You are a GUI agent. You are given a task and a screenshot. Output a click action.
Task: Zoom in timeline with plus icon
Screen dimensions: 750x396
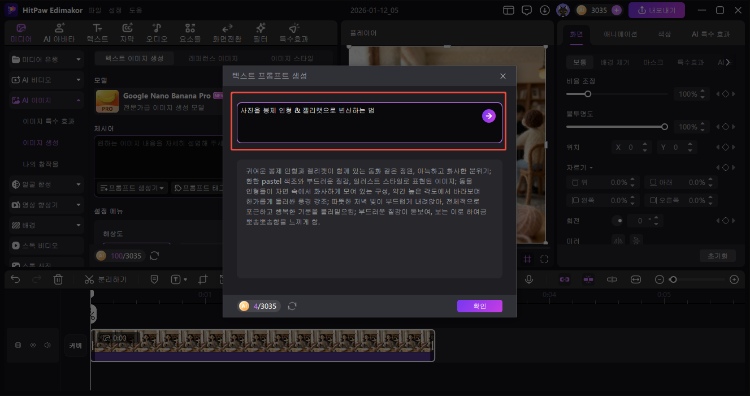click(x=734, y=279)
